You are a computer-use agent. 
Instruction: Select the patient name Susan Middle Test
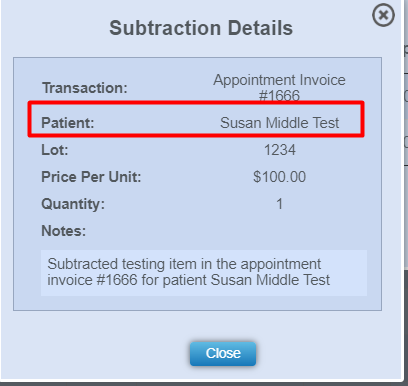pos(279,123)
